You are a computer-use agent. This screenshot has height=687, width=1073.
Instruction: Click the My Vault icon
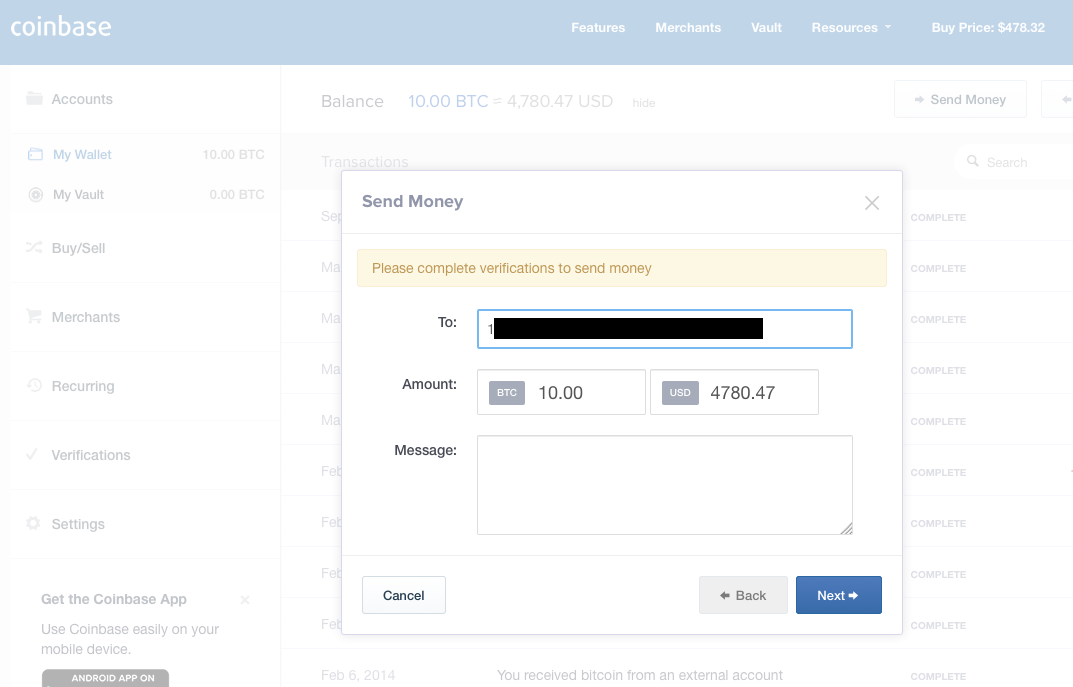point(36,194)
